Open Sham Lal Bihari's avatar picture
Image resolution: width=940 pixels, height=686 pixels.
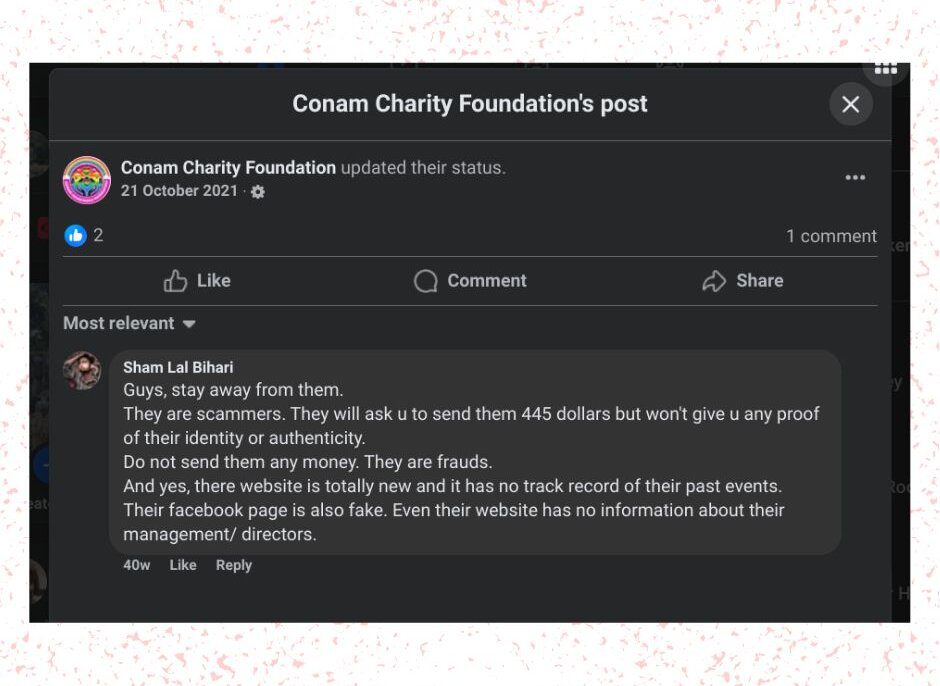click(x=82, y=371)
